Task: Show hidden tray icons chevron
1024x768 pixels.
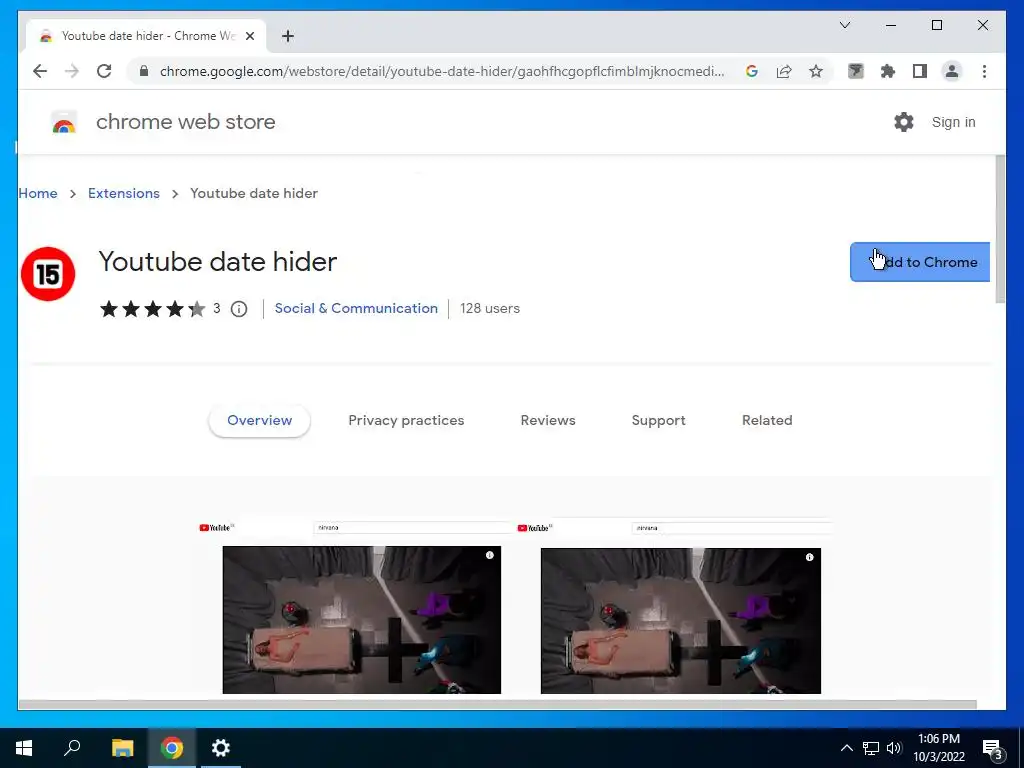Action: tap(846, 748)
